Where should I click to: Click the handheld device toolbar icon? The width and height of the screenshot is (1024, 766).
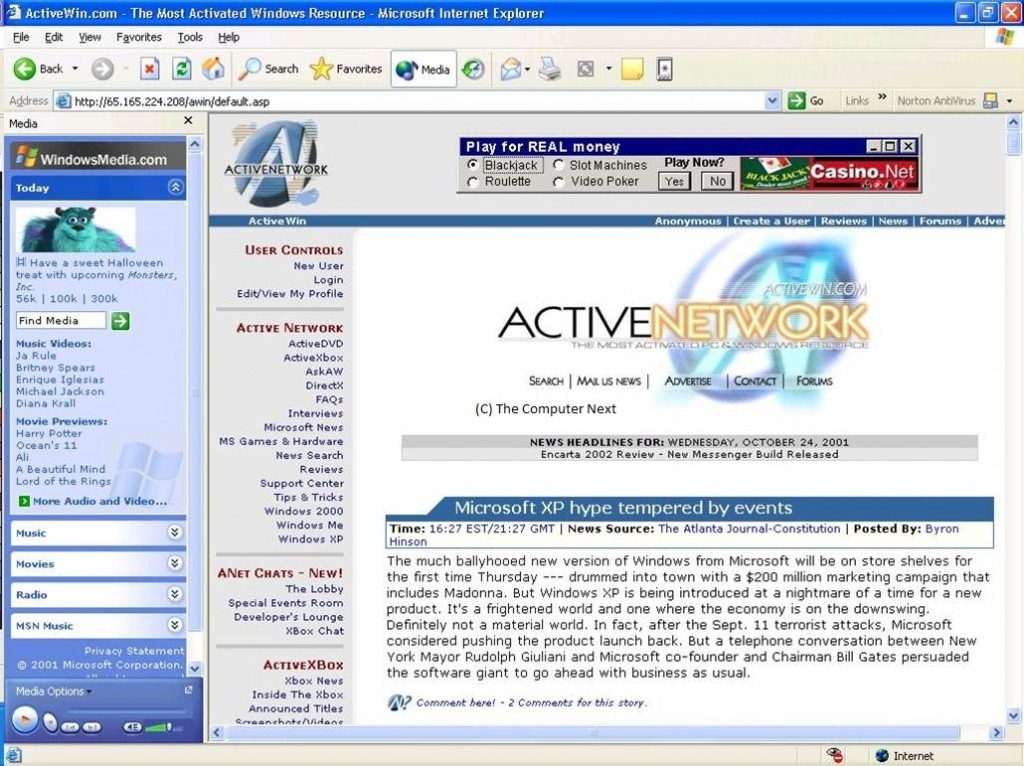(x=664, y=69)
